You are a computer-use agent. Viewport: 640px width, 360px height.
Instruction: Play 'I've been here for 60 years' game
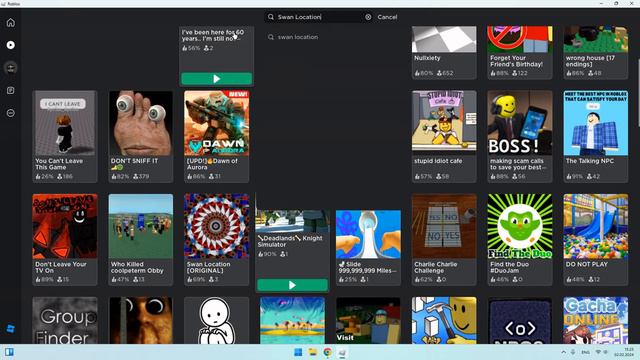[216, 78]
